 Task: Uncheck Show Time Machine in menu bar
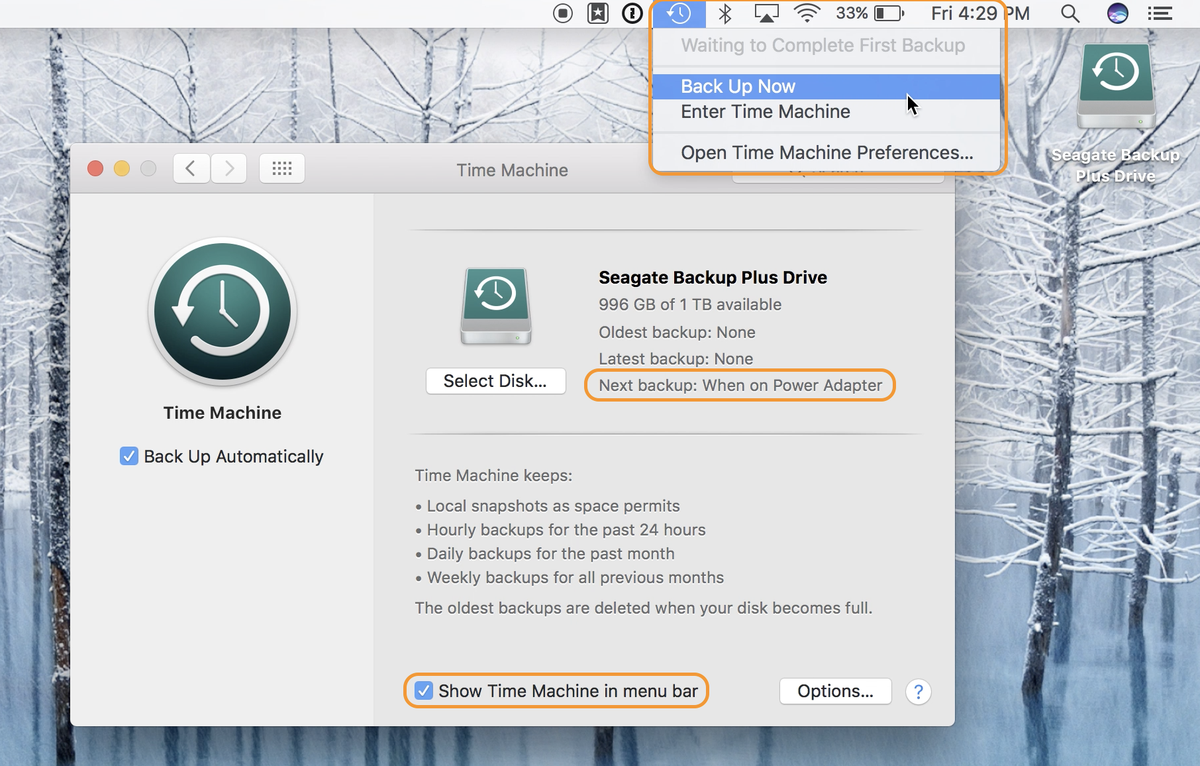(424, 691)
